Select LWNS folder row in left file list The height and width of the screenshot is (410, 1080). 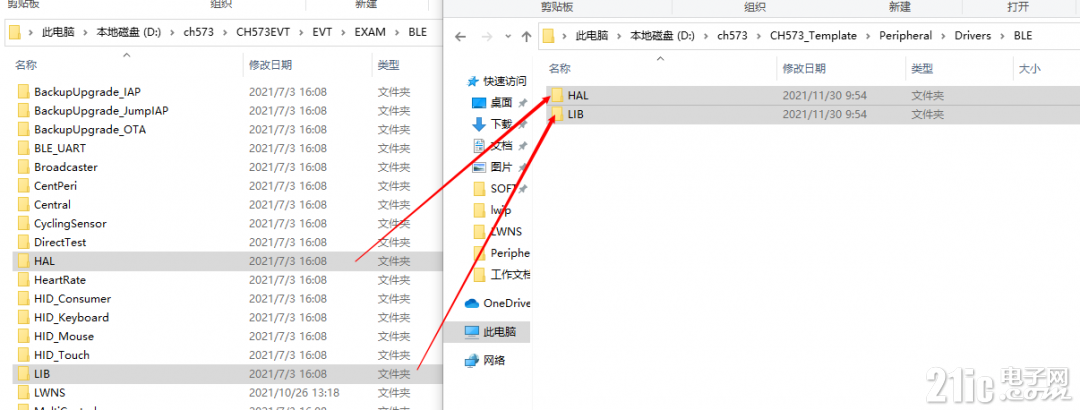click(227, 393)
